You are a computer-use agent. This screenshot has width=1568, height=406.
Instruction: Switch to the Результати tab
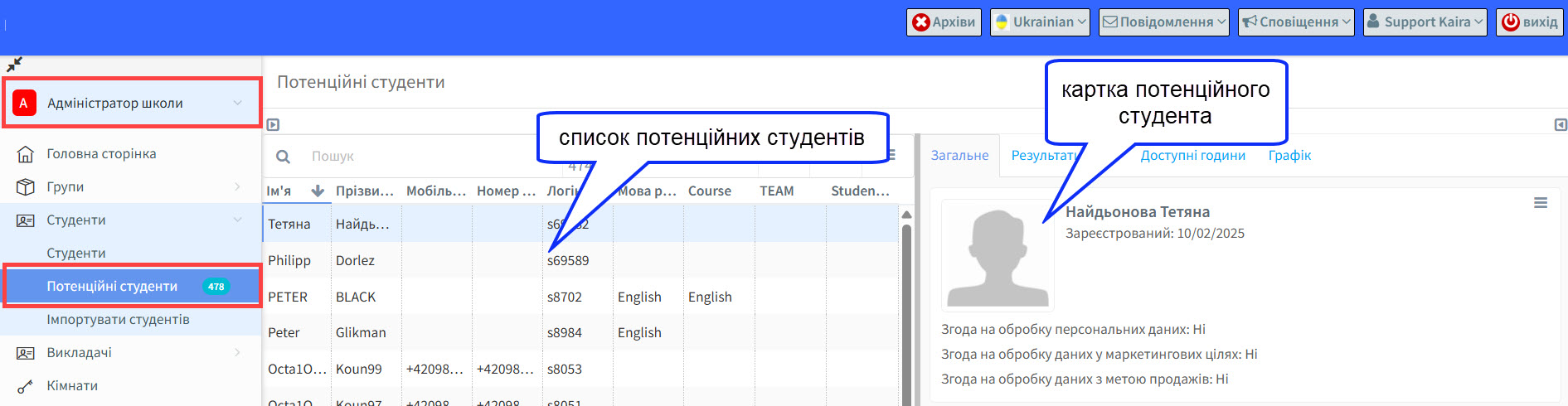coord(1046,155)
